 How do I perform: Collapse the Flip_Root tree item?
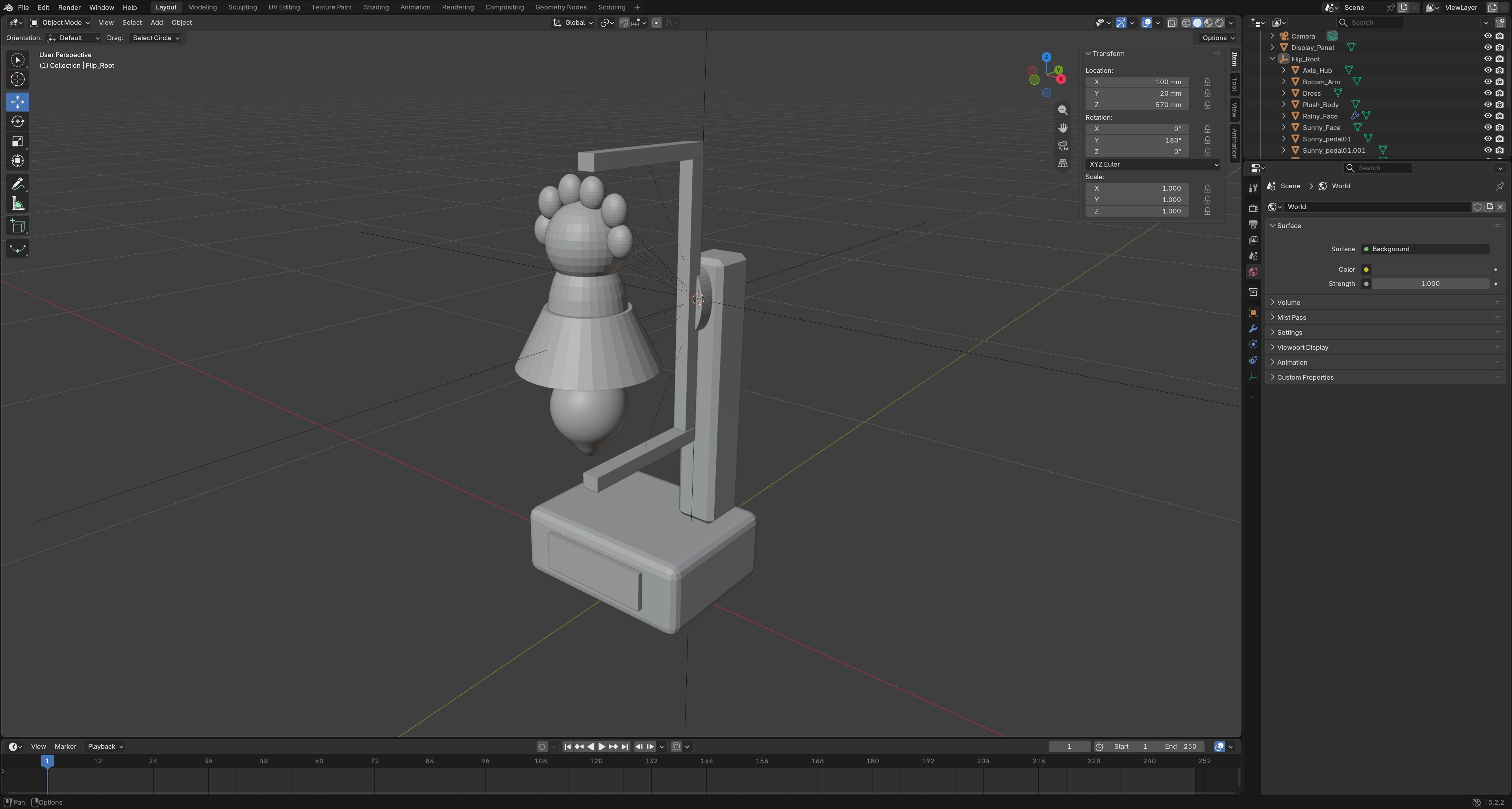point(1273,59)
